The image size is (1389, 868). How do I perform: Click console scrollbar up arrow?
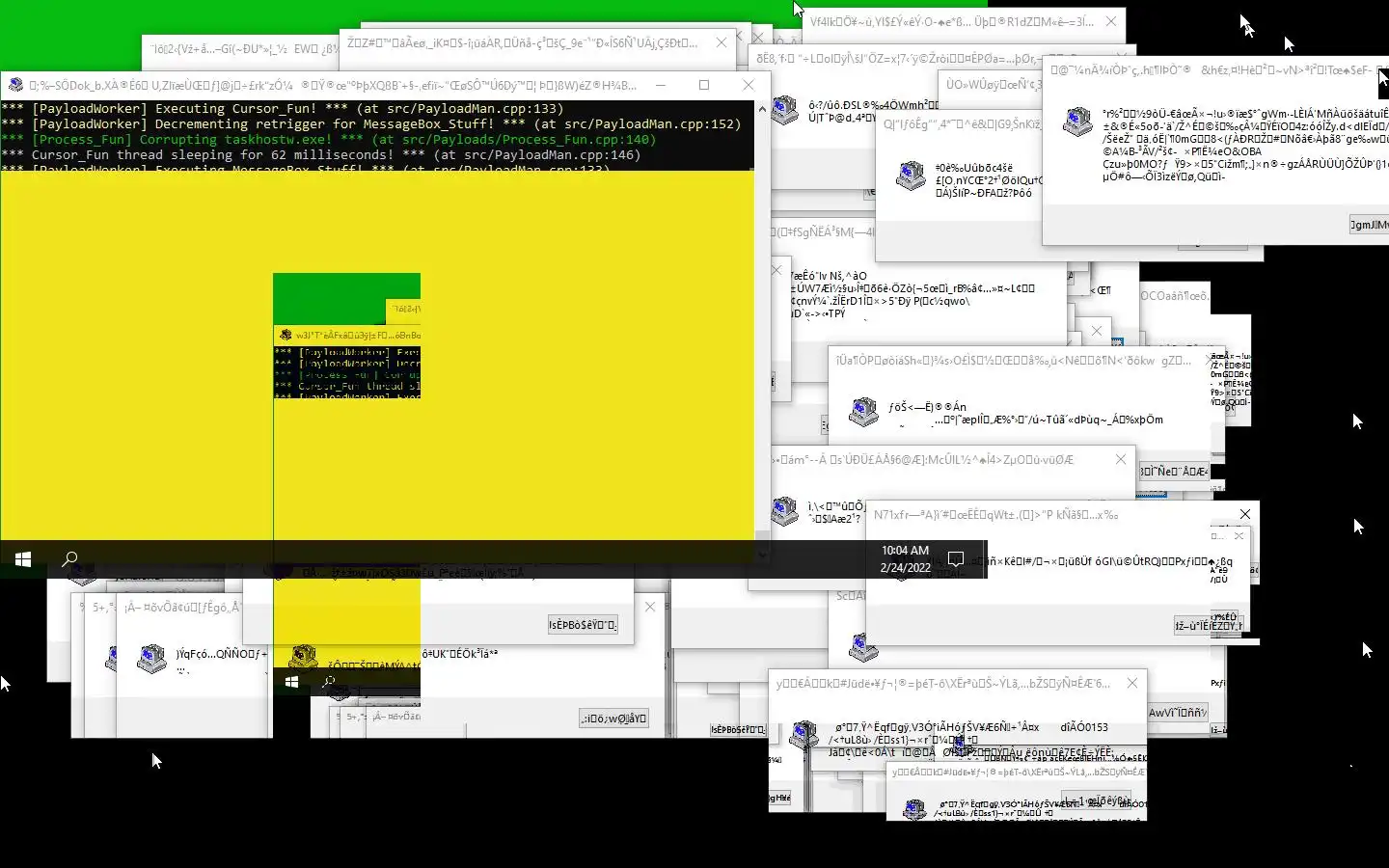[762, 109]
